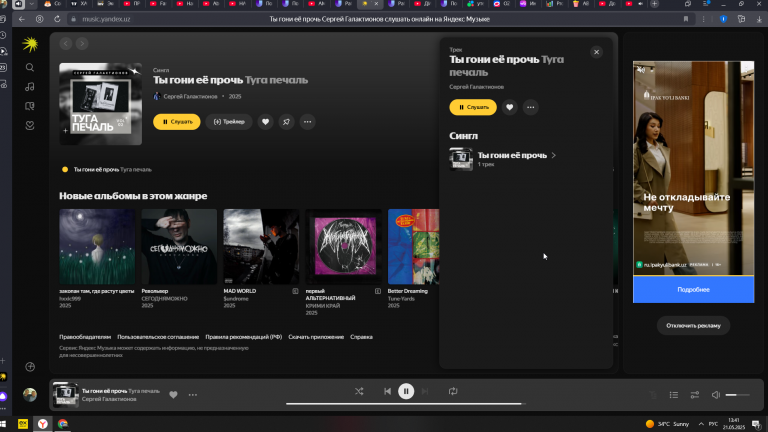The image size is (768, 432).
Task: Open Yandex Browser from the taskbar
Action: (43, 424)
